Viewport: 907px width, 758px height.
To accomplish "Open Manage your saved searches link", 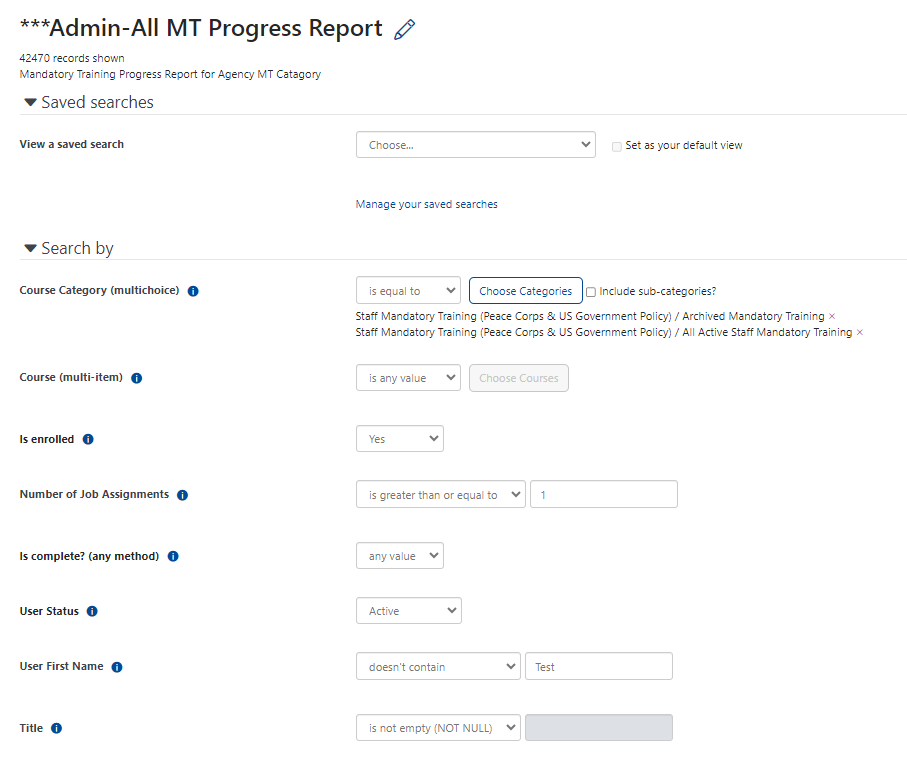I will point(426,204).
